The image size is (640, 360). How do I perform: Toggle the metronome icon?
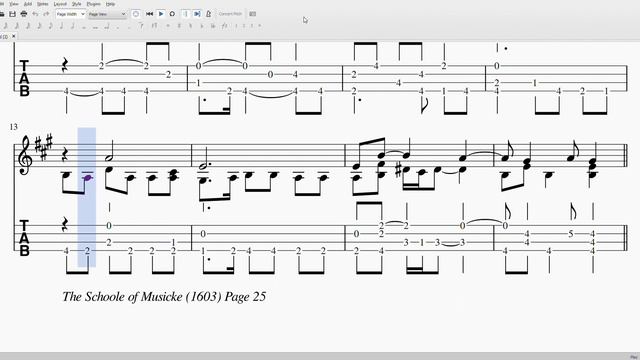[x=208, y=14]
